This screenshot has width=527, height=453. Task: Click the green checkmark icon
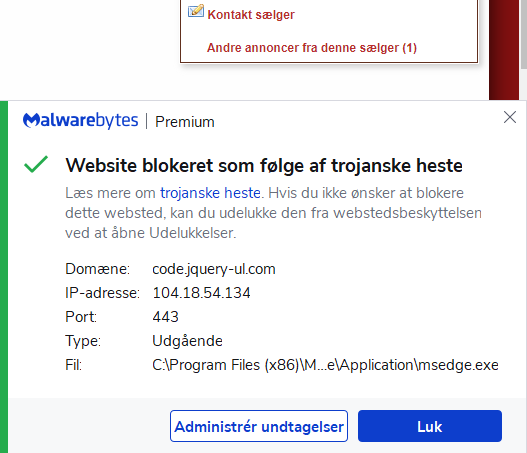pyautogui.click(x=36, y=164)
